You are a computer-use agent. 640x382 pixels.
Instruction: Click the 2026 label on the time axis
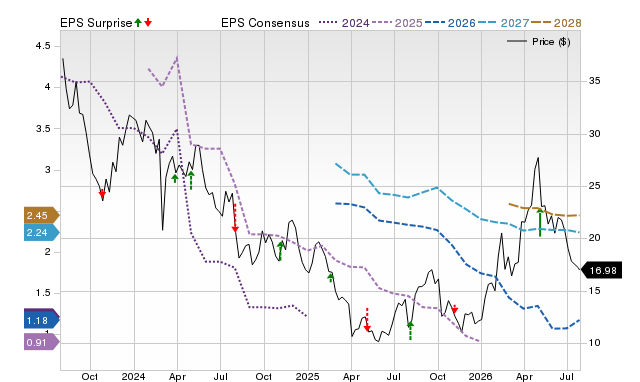(x=481, y=376)
